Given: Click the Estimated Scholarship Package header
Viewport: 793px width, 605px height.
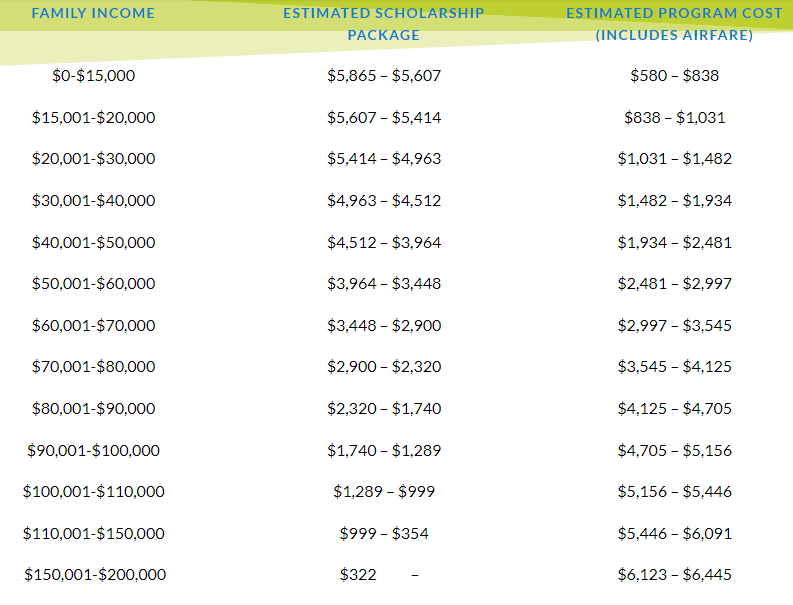Looking at the screenshot, I should point(384,24).
